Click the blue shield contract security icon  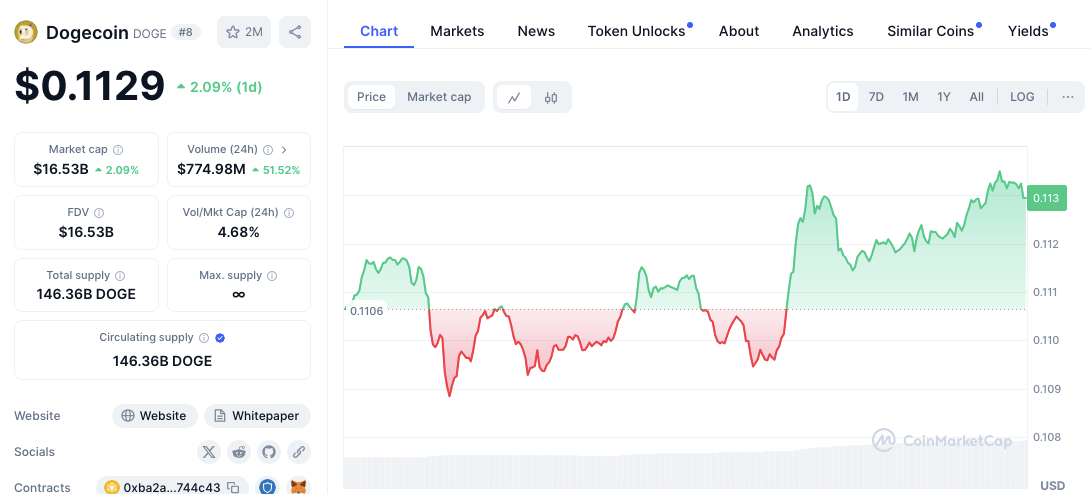tap(268, 487)
